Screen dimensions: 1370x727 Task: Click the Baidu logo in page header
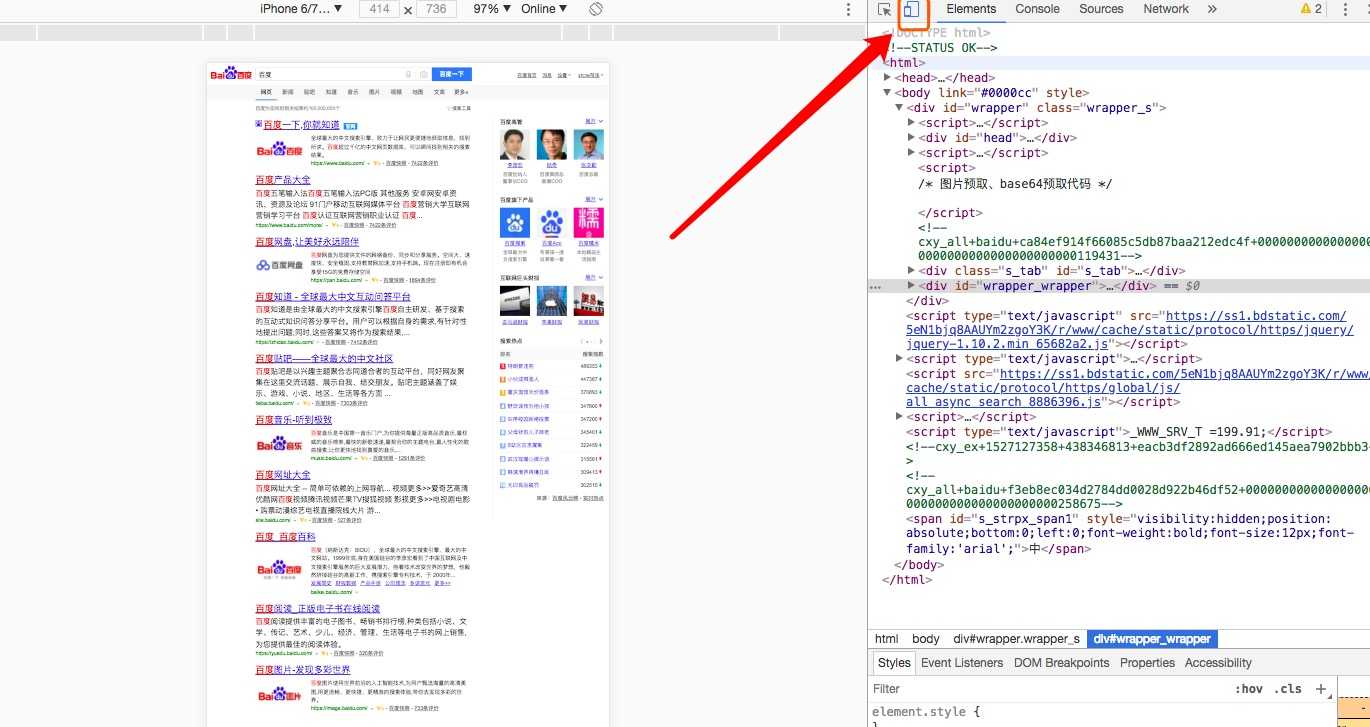pyautogui.click(x=230, y=74)
